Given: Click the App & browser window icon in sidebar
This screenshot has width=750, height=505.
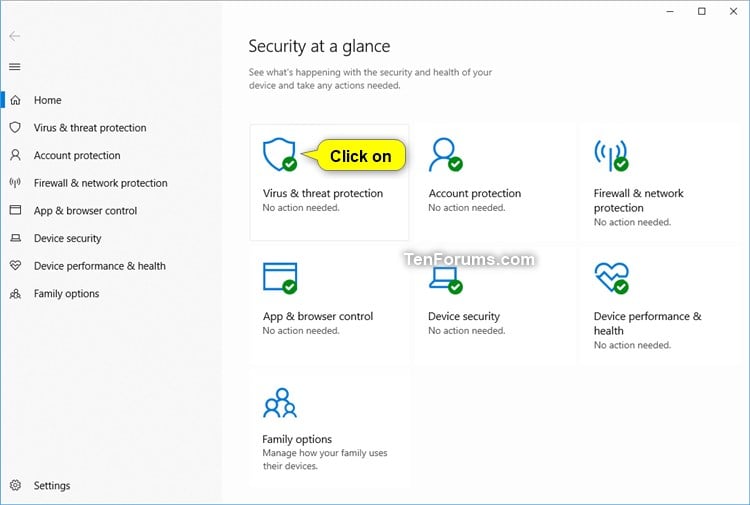Looking at the screenshot, I should click(15, 210).
